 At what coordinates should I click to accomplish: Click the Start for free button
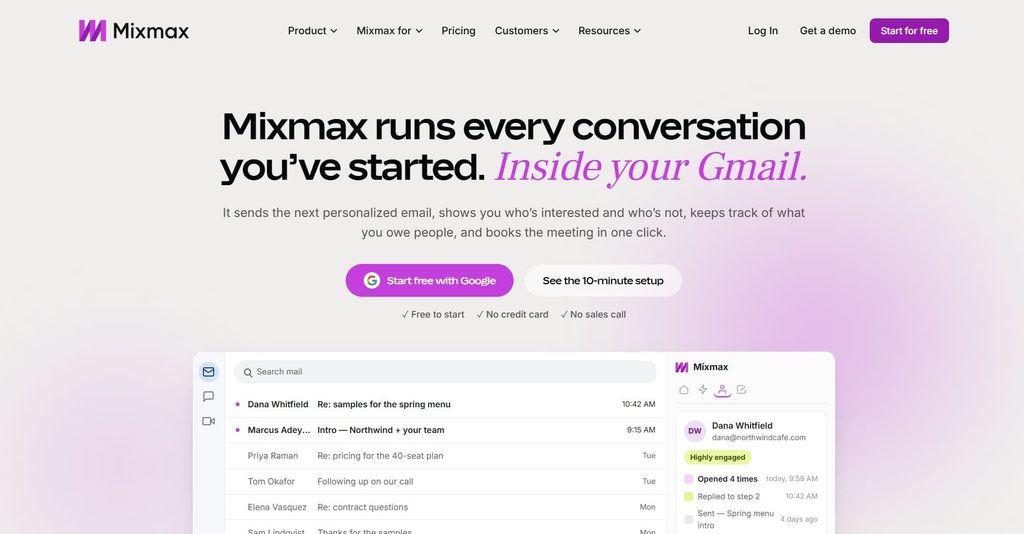click(909, 31)
